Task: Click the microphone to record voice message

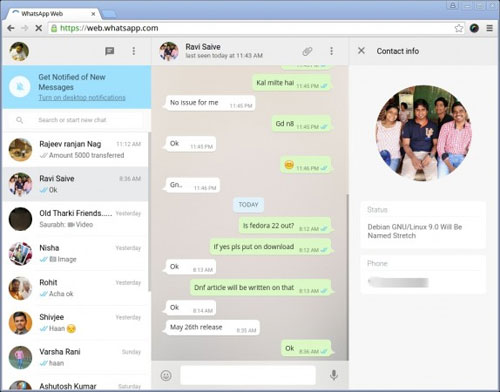Action: coord(333,375)
